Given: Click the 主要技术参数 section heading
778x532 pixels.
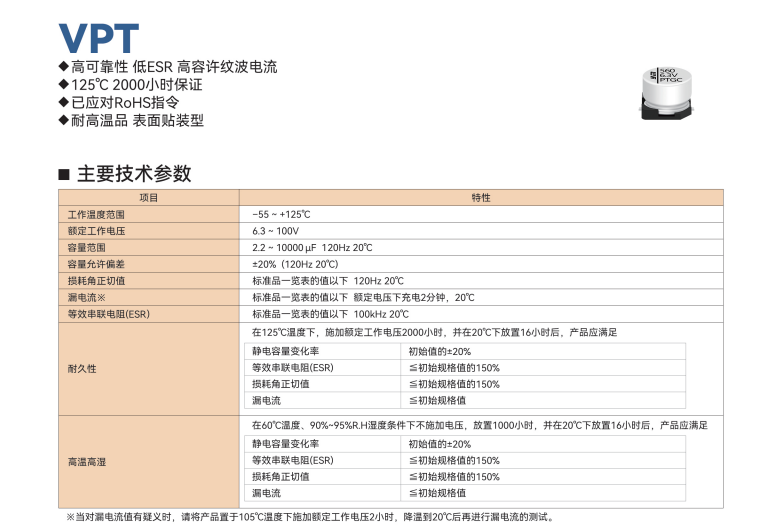Looking at the screenshot, I should (133, 174).
